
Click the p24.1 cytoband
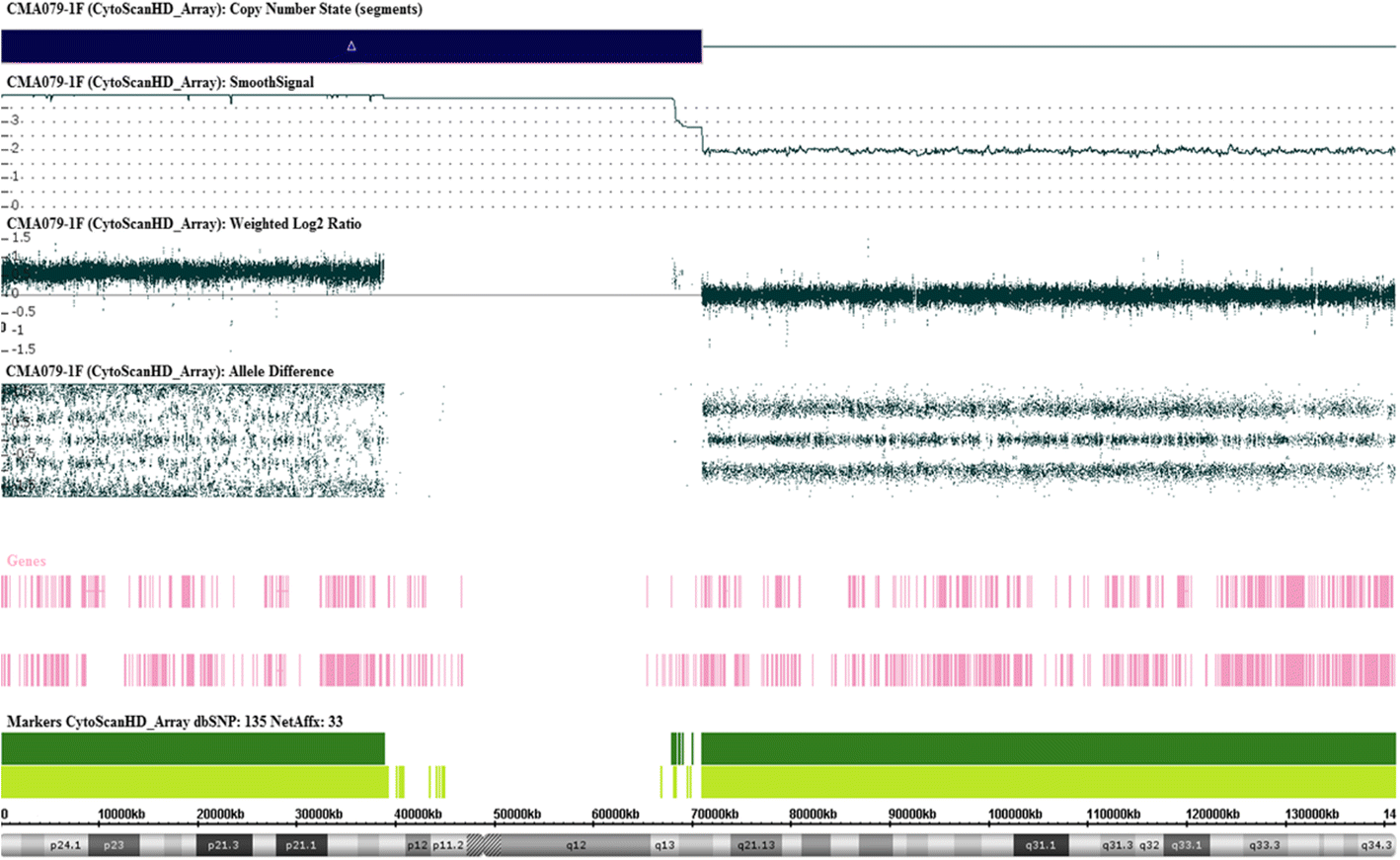65,845
